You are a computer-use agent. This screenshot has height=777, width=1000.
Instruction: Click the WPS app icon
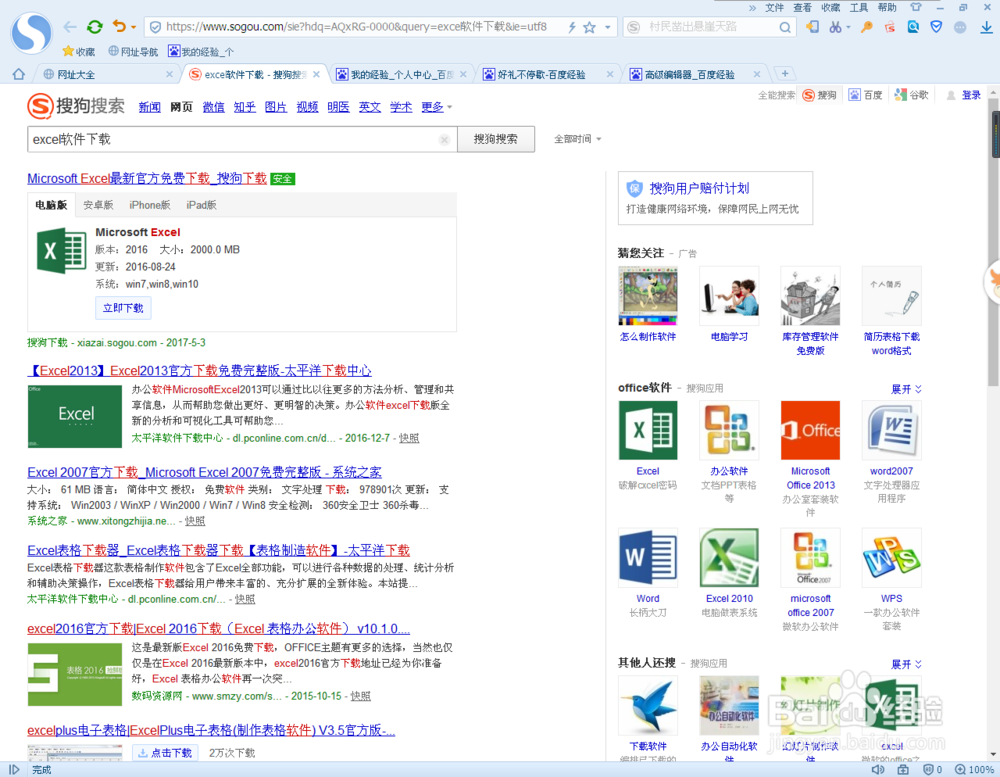click(892, 558)
